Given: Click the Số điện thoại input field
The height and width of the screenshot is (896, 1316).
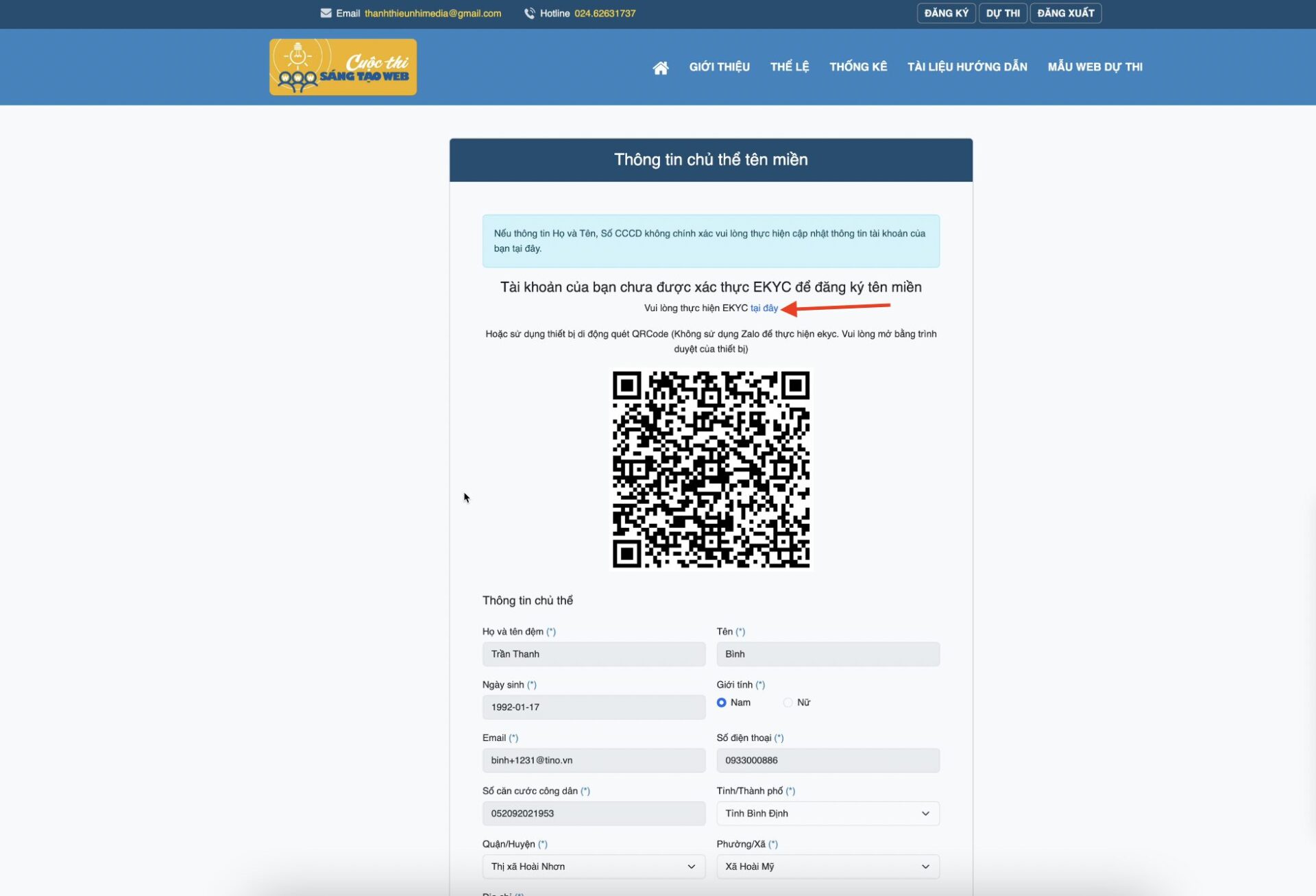Looking at the screenshot, I should point(828,760).
